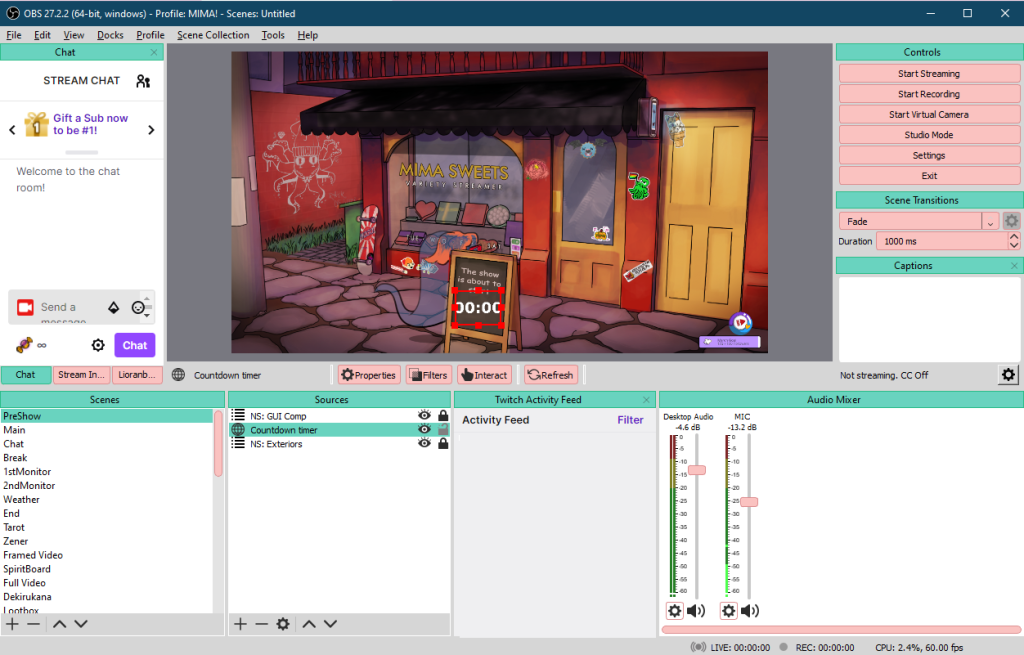Viewport: 1024px width, 655px height.
Task: Hide the NS: GUI Comp source
Action: click(x=425, y=415)
